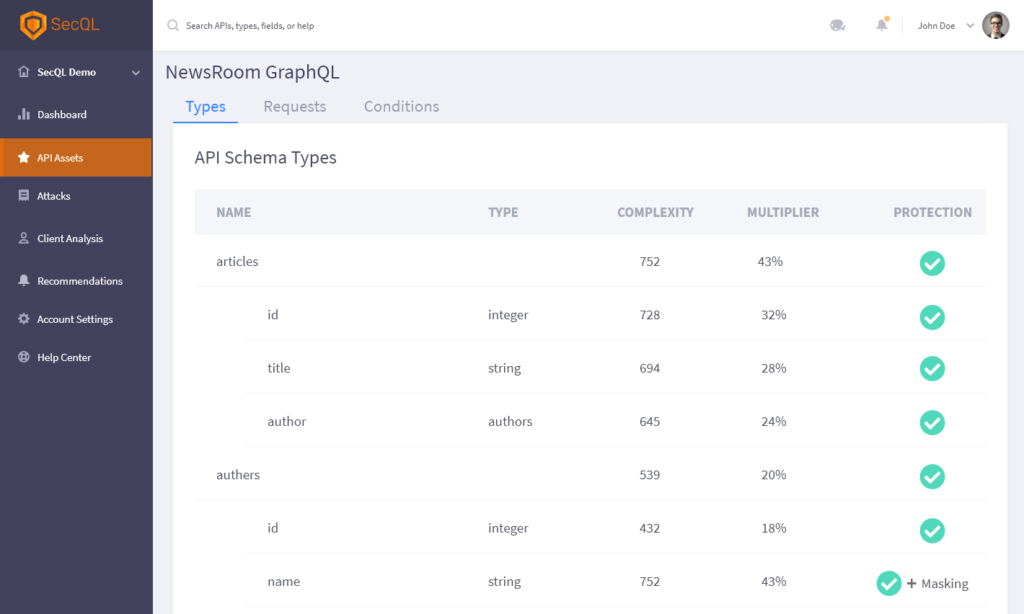Viewport: 1024px width, 614px height.
Task: Open the notifications bell in header
Action: coord(881,25)
